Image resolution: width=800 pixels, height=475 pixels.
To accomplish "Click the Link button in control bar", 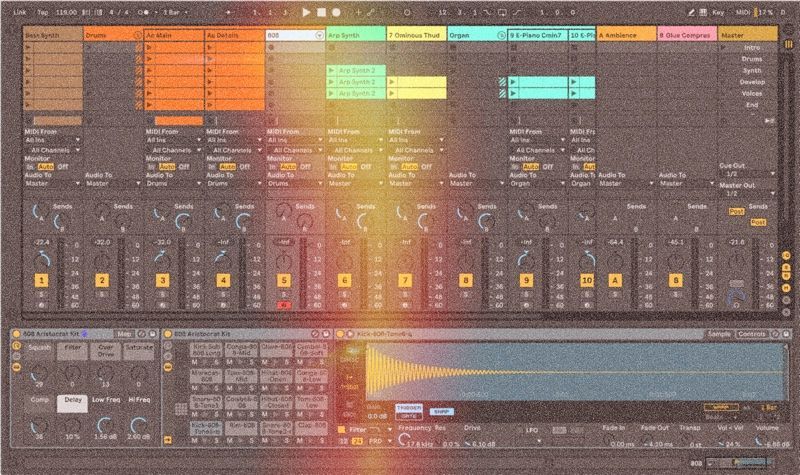I will (20, 12).
